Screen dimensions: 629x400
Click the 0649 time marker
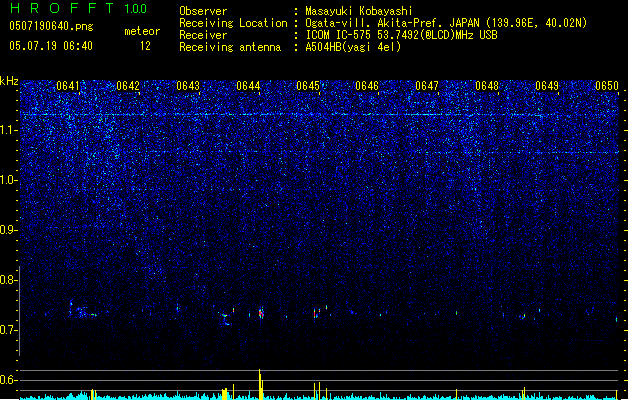pyautogui.click(x=547, y=86)
